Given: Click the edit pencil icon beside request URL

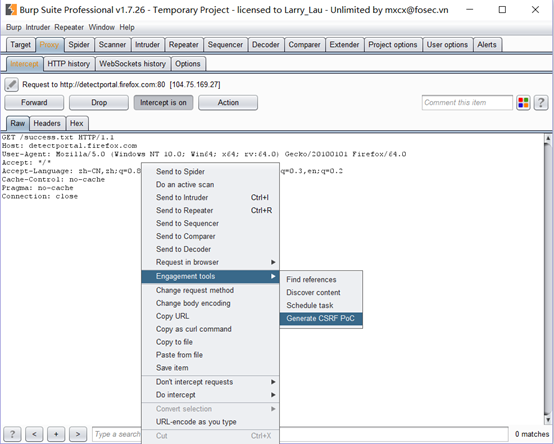Looking at the screenshot, I should [11, 84].
